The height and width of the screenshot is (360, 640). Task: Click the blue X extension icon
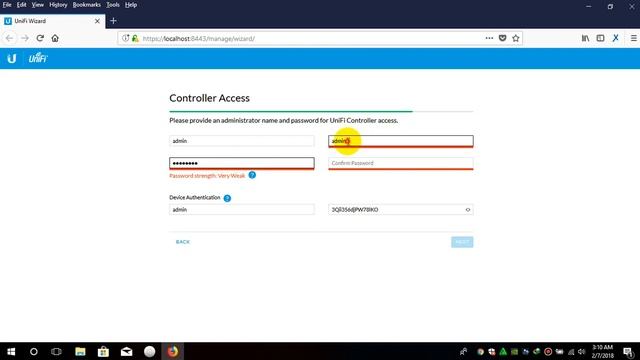(x=616, y=38)
